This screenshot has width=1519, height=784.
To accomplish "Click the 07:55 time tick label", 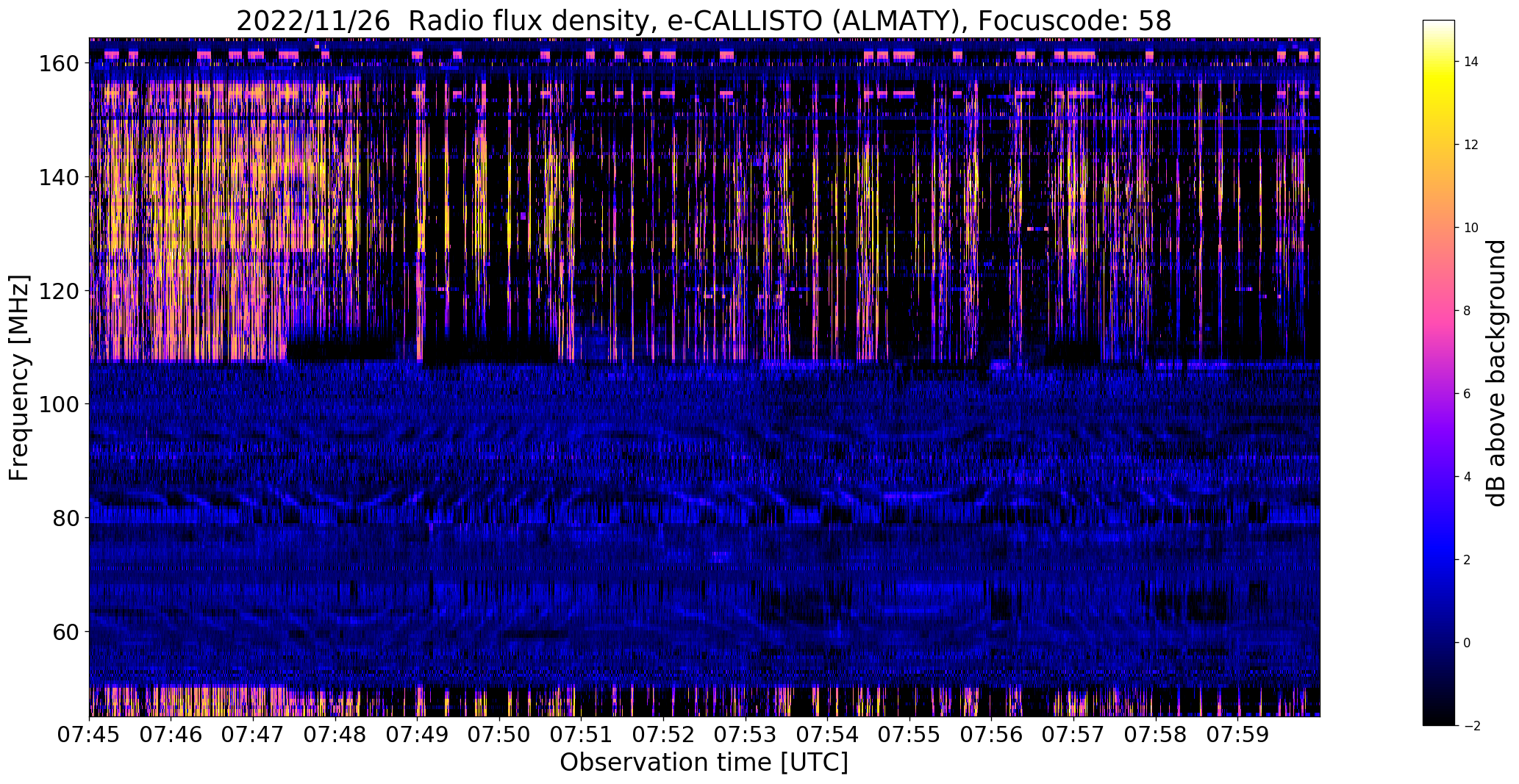I will (x=910, y=734).
